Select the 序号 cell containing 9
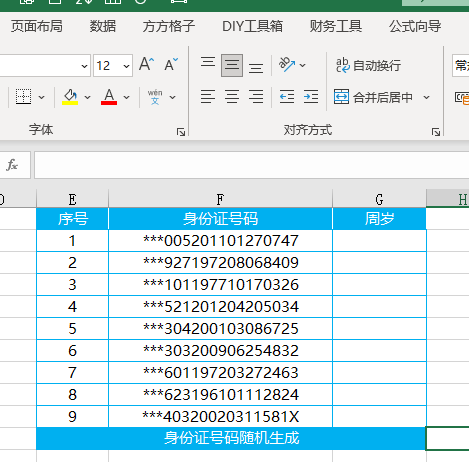Screen dimensions: 469x462 (x=72, y=417)
